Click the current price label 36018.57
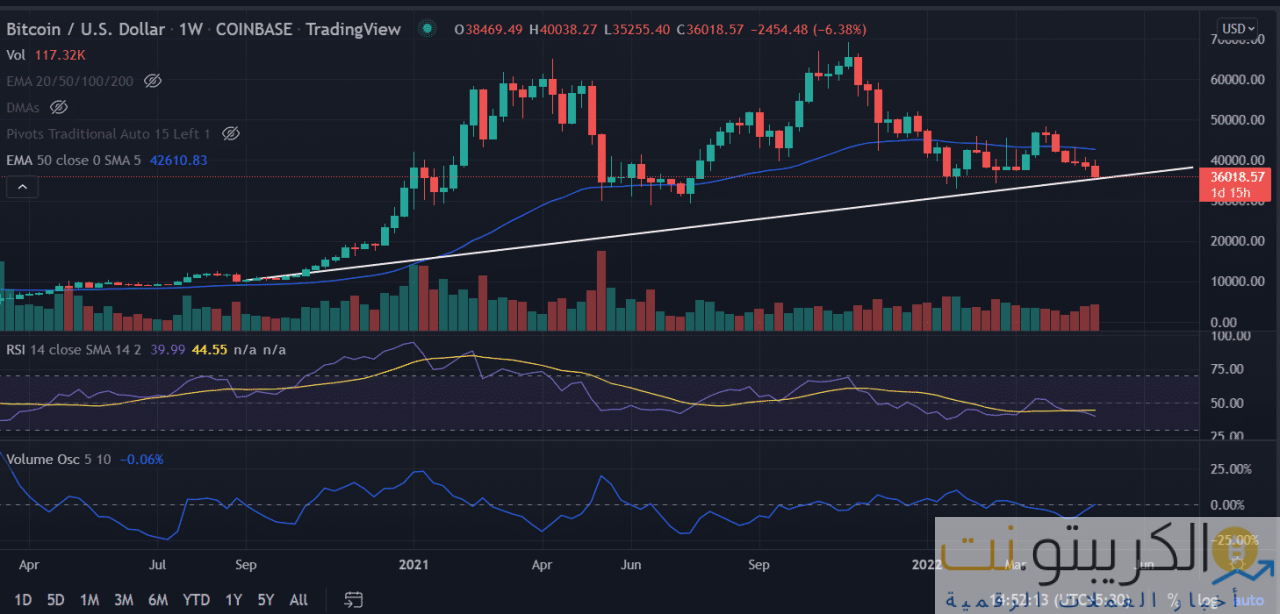 point(1236,176)
